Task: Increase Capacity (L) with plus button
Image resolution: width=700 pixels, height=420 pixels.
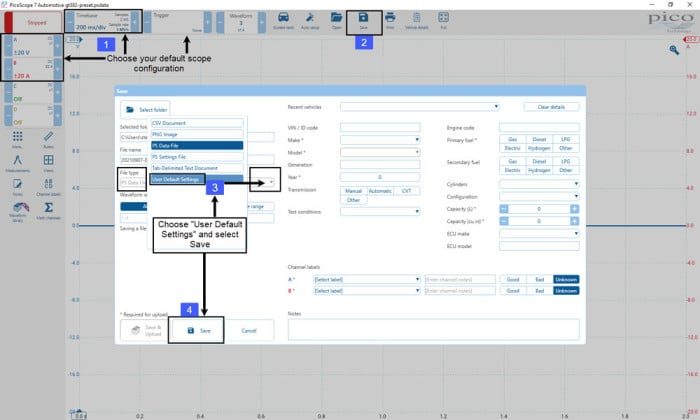Action: 574,209
